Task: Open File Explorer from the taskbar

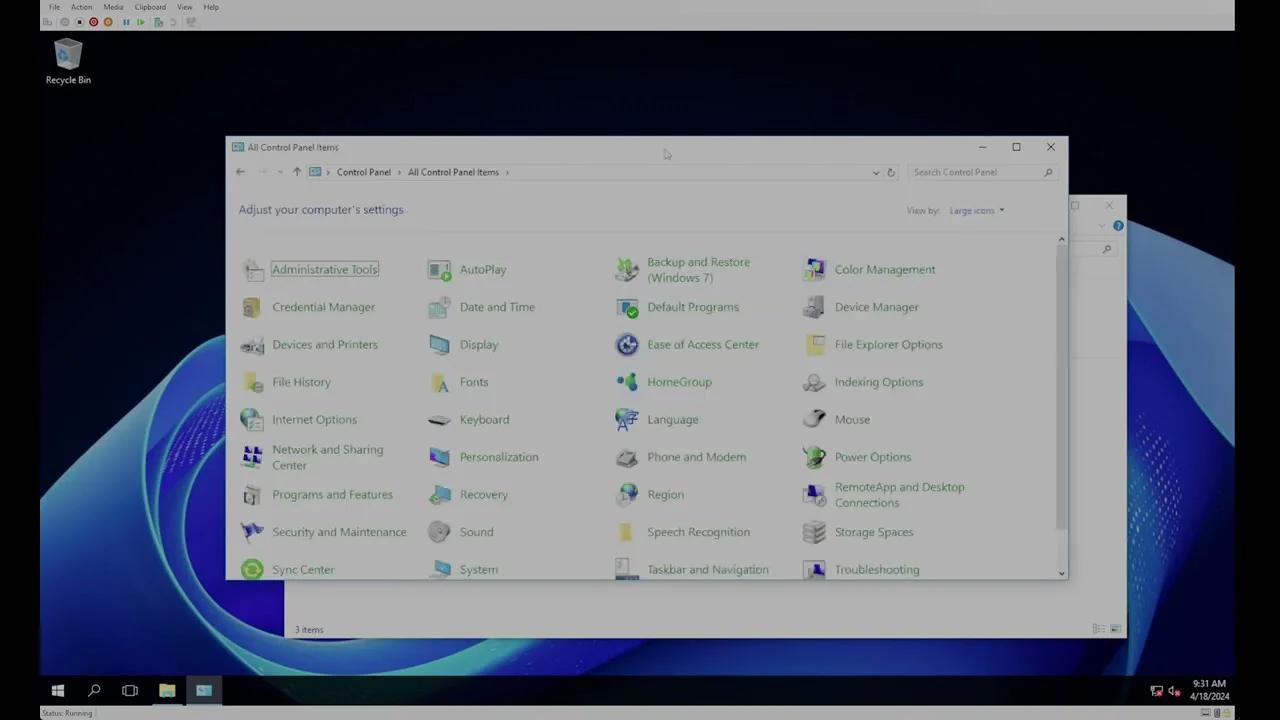Action: pos(167,691)
